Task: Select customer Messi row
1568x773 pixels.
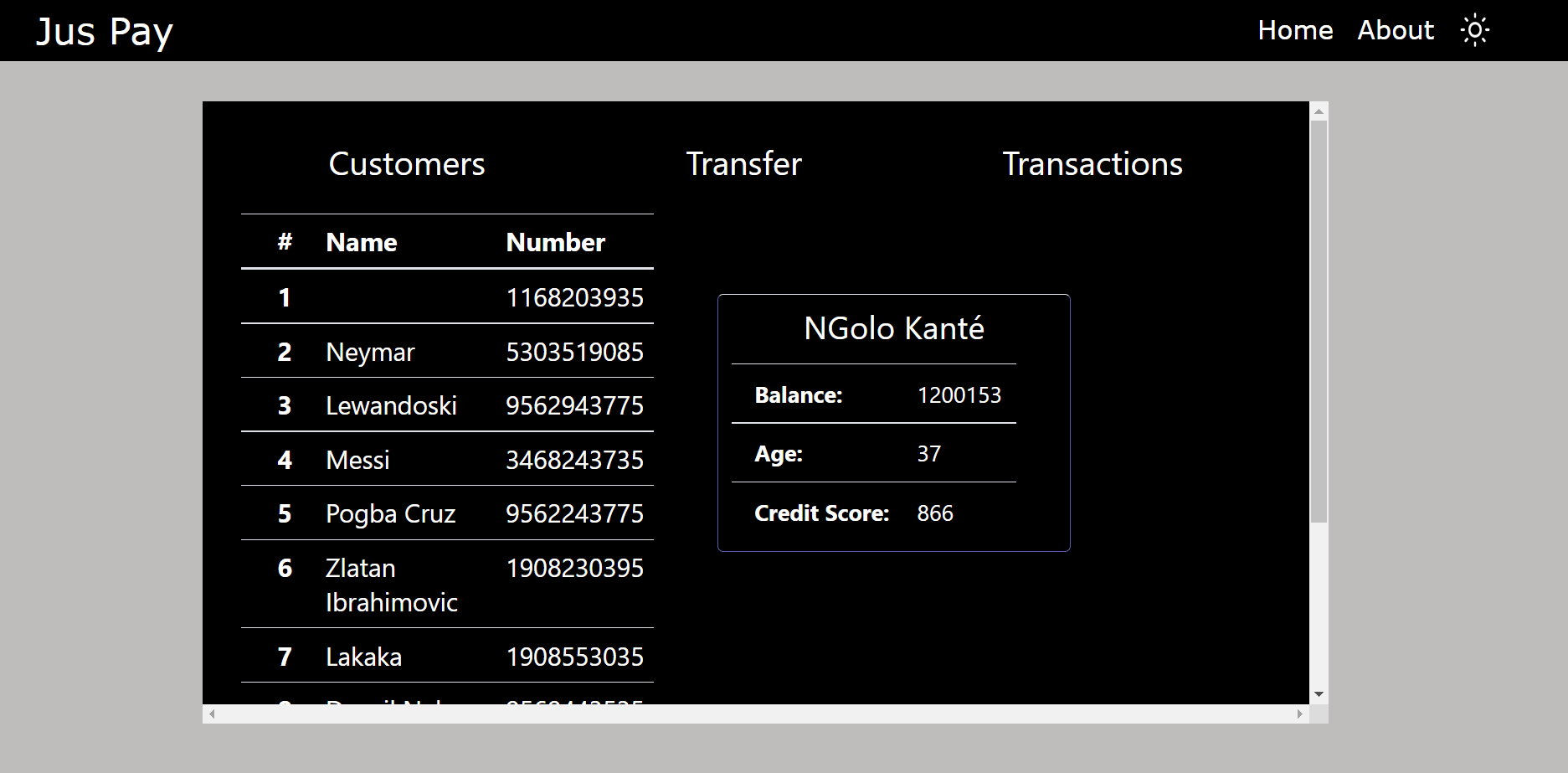Action: point(447,460)
